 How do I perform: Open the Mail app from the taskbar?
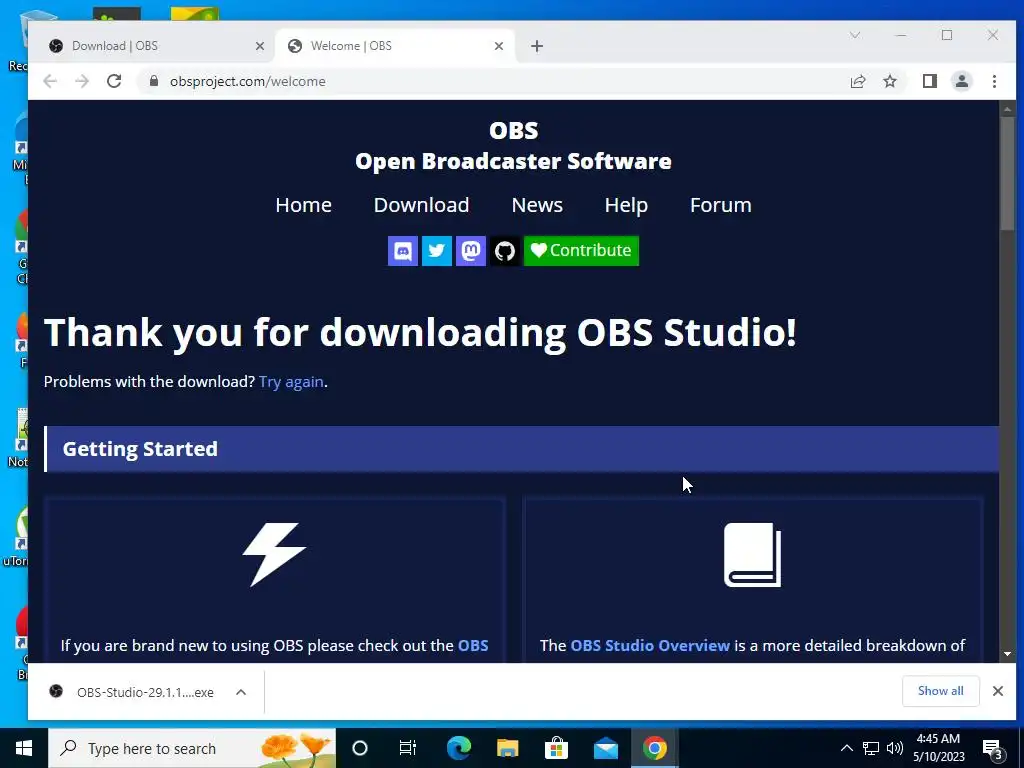(x=606, y=748)
